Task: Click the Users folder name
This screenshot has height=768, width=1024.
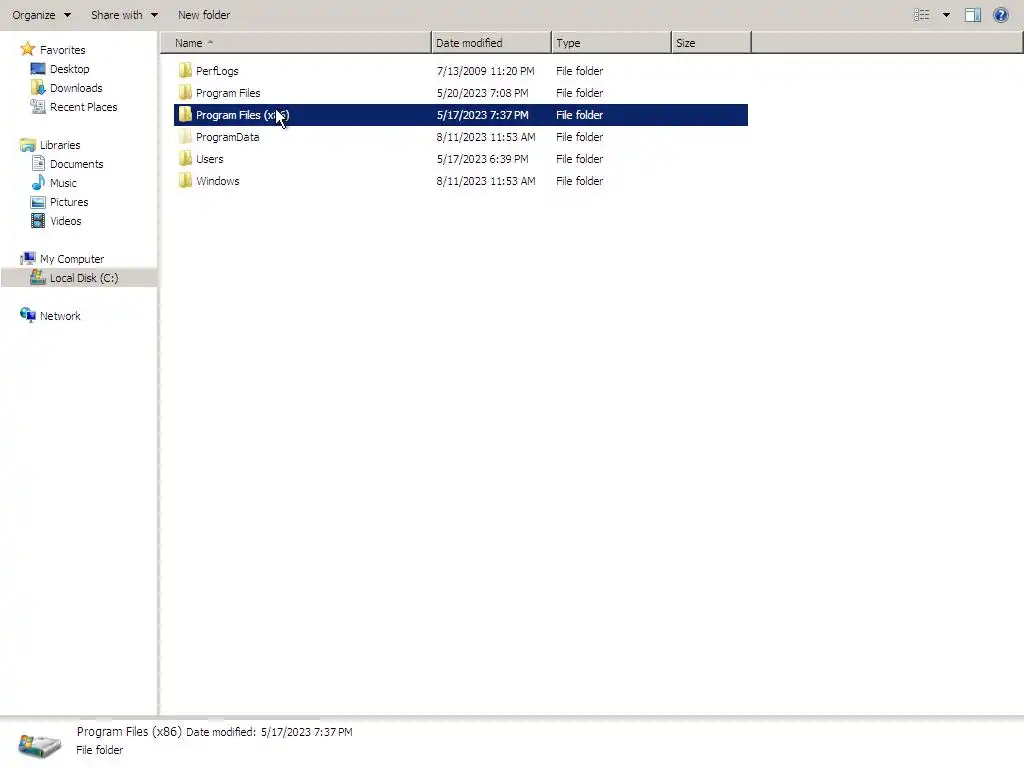Action: tap(210, 159)
